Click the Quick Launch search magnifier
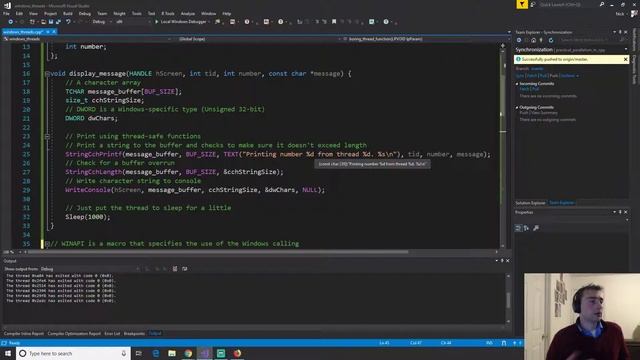Viewport: 640px width, 360px height. 602,4
